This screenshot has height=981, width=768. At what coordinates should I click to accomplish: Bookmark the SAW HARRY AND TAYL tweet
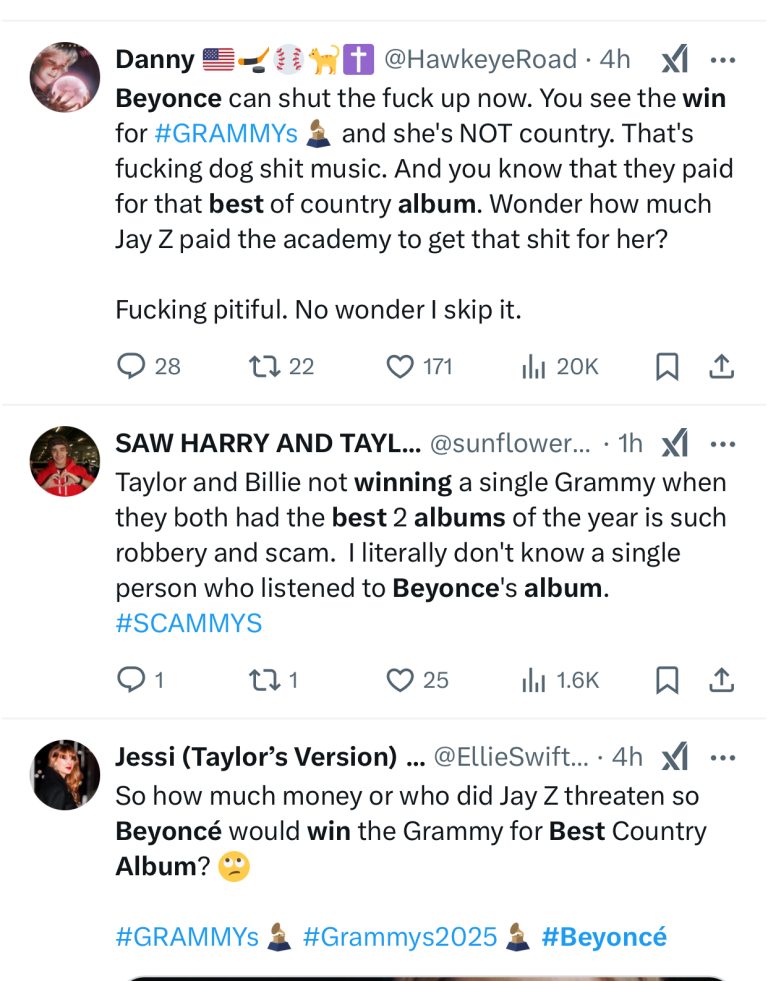point(667,680)
